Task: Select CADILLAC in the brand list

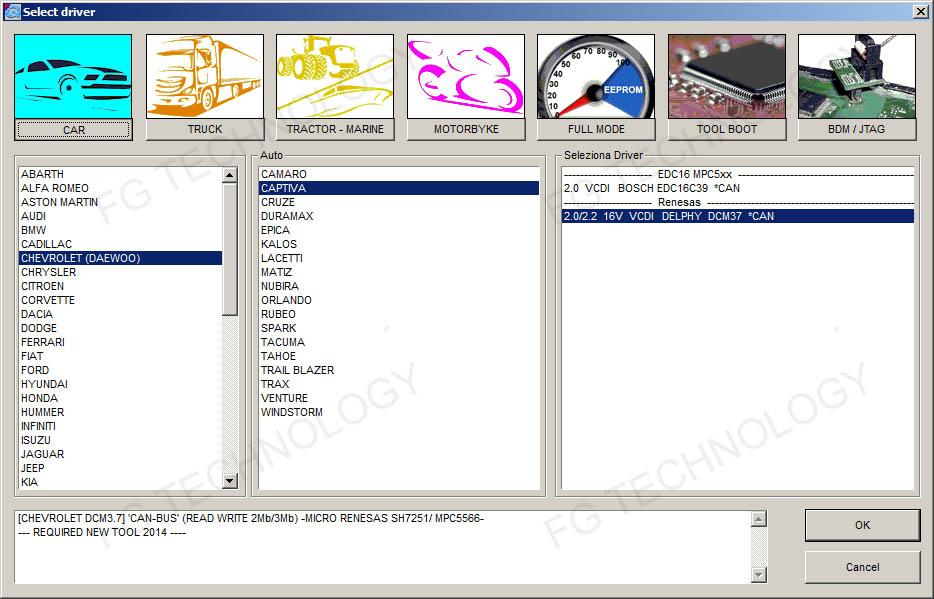Action: (x=120, y=244)
